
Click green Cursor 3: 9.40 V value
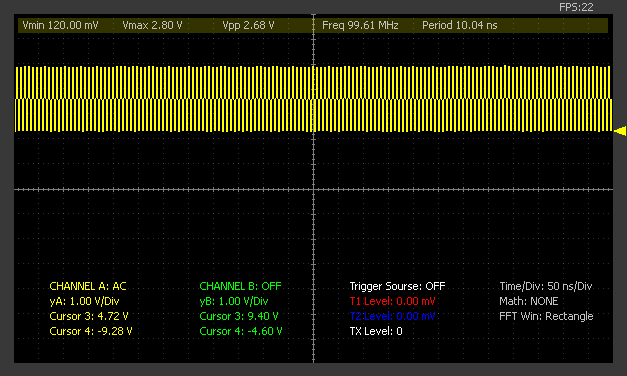(x=239, y=316)
